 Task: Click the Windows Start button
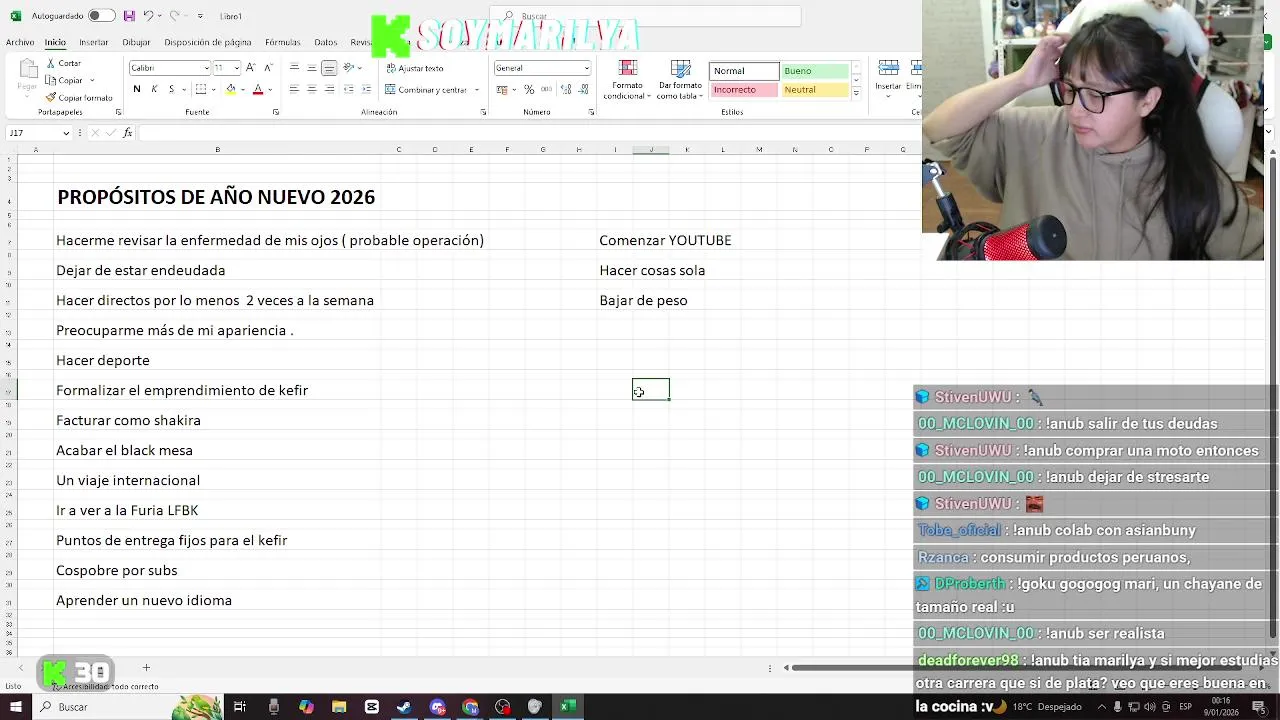point(15,707)
